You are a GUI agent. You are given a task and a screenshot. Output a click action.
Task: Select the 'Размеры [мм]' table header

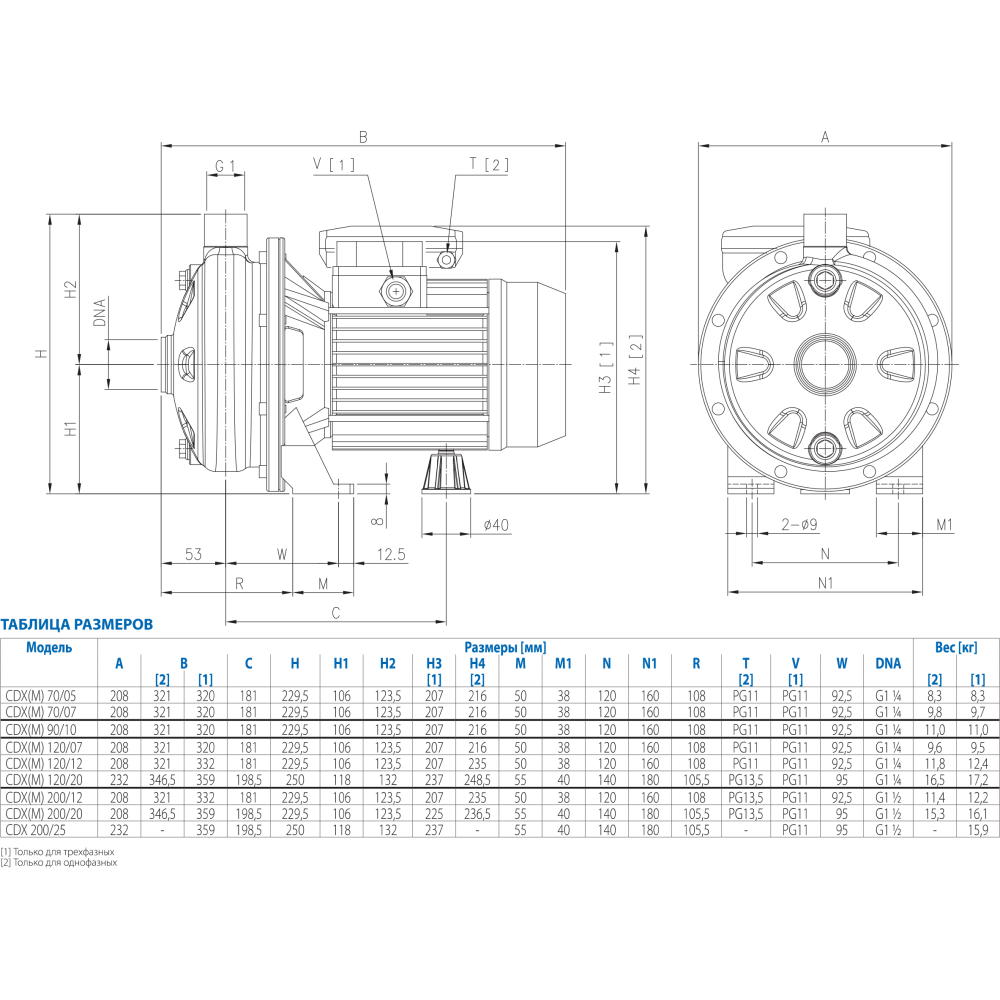click(506, 647)
